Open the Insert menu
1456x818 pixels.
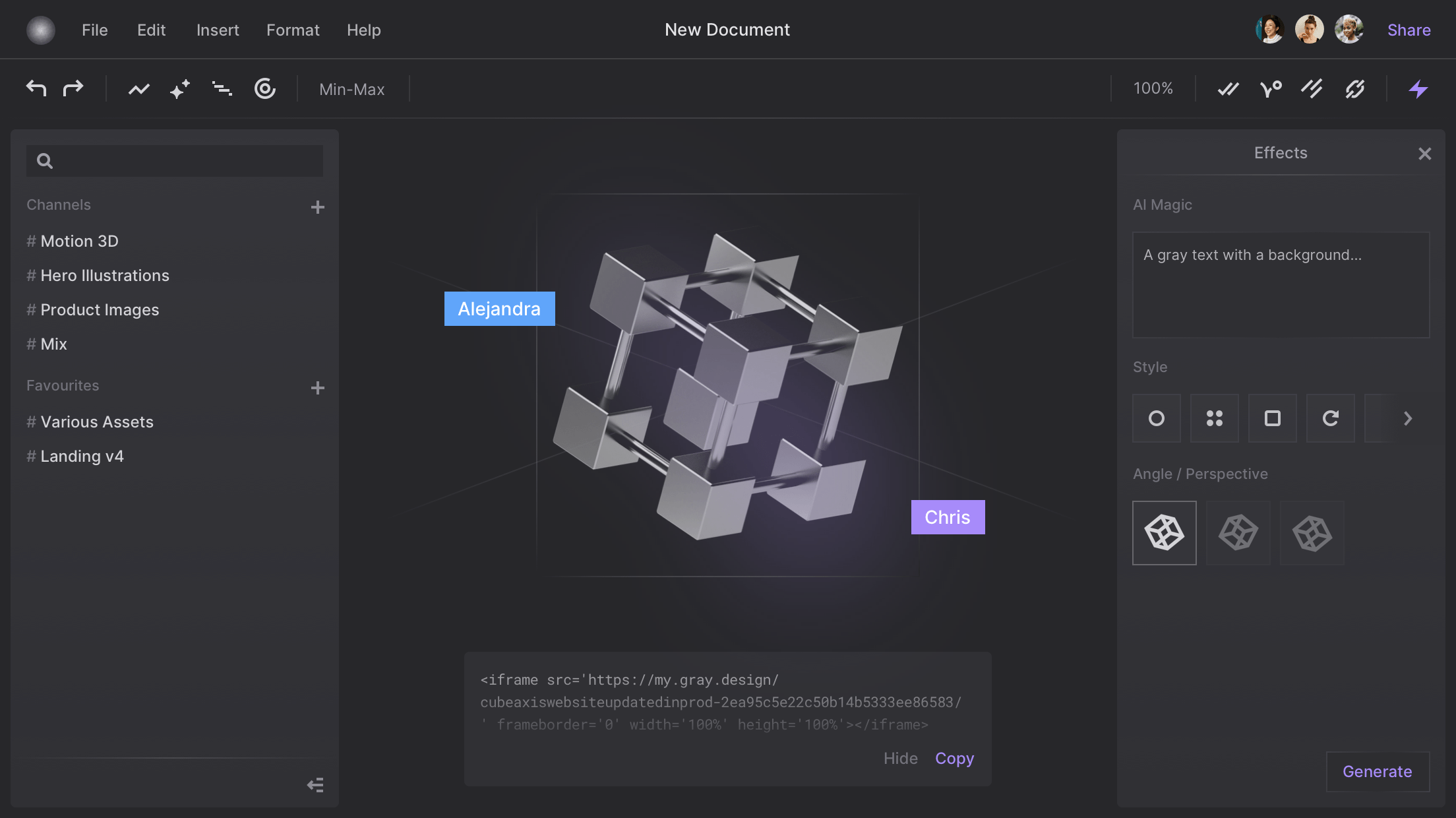point(218,30)
